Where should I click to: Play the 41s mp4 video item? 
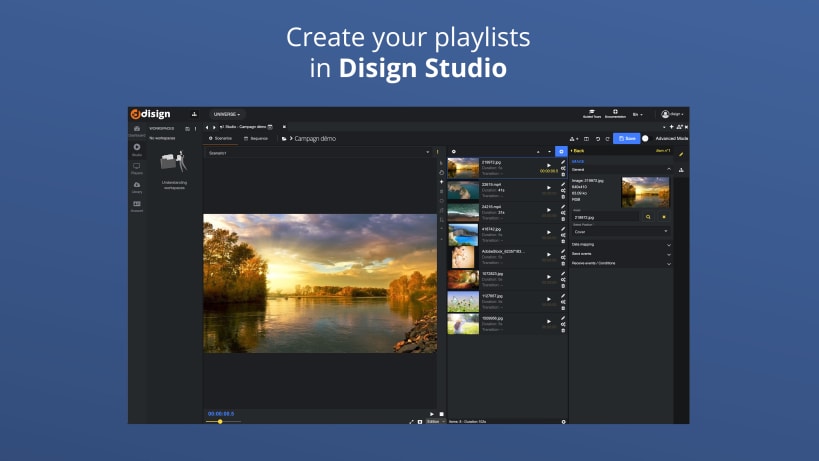[x=548, y=187]
